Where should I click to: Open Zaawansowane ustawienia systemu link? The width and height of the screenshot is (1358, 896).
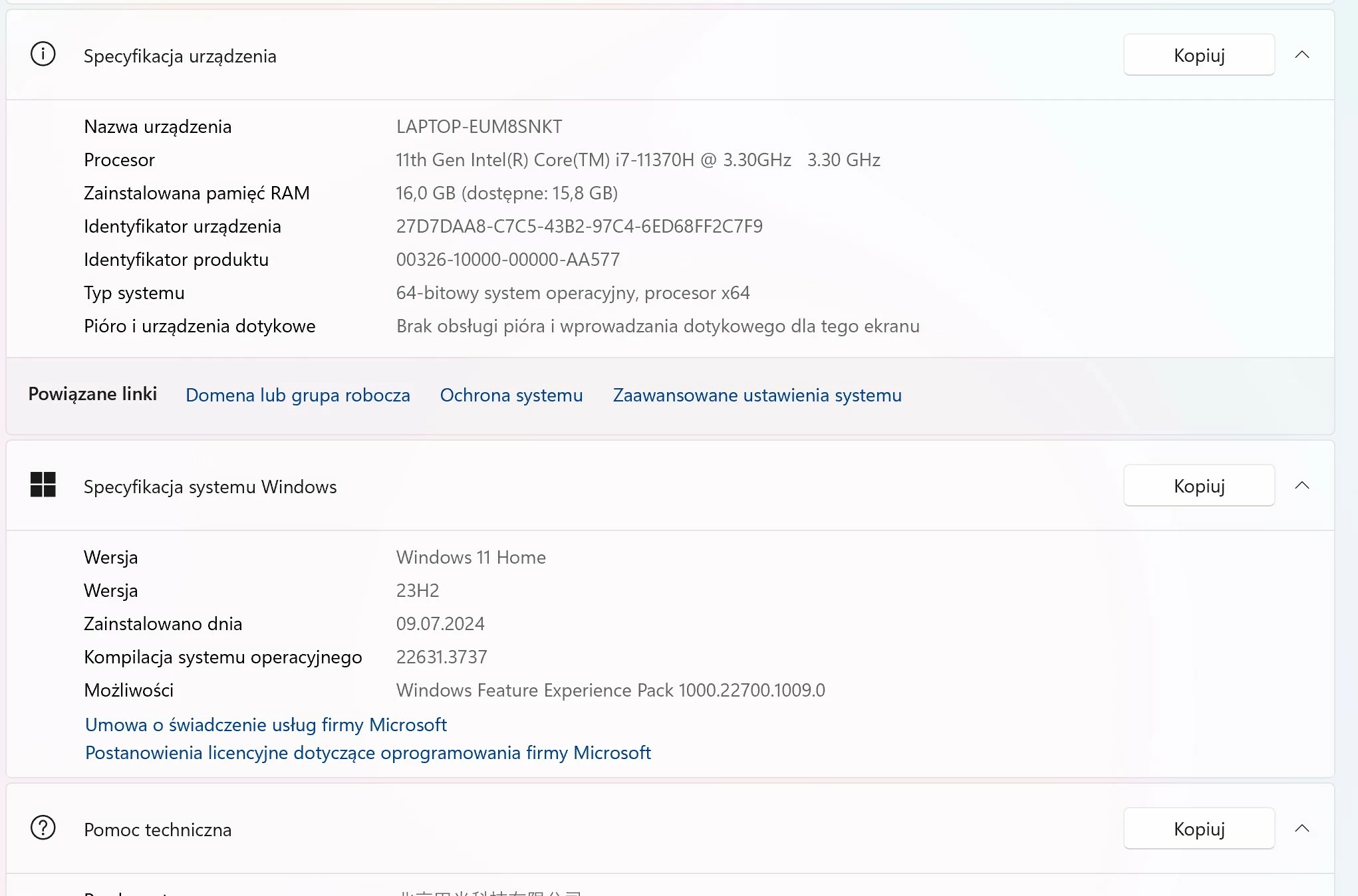point(757,395)
